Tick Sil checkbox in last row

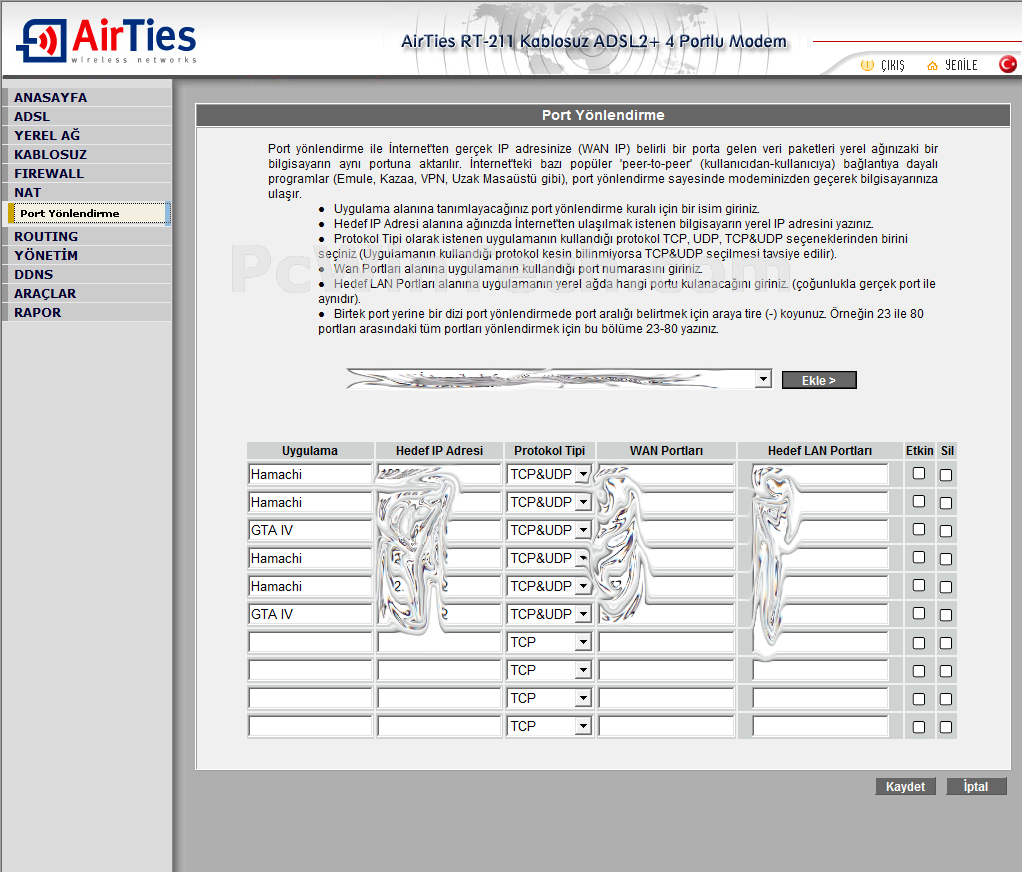pos(946,727)
